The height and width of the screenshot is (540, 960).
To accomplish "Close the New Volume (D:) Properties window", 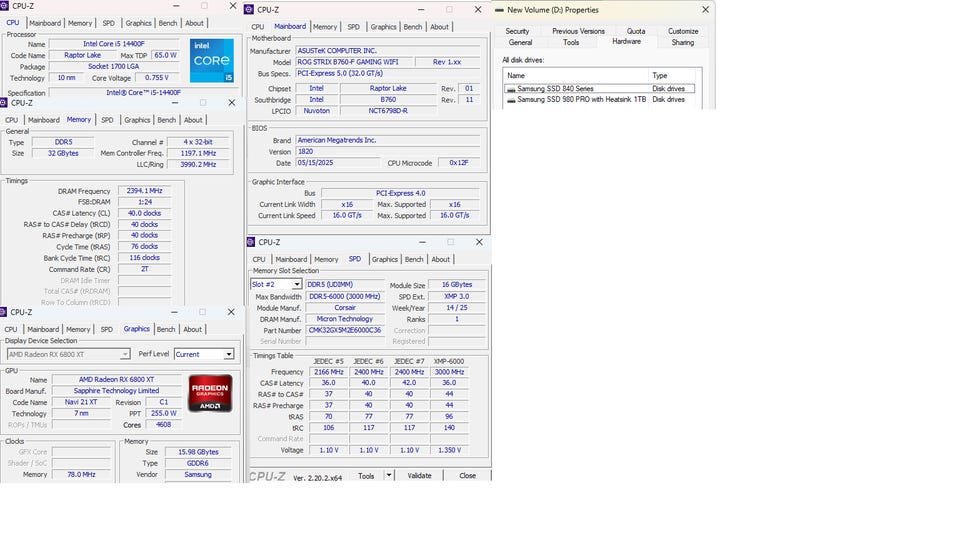I will coord(705,10).
